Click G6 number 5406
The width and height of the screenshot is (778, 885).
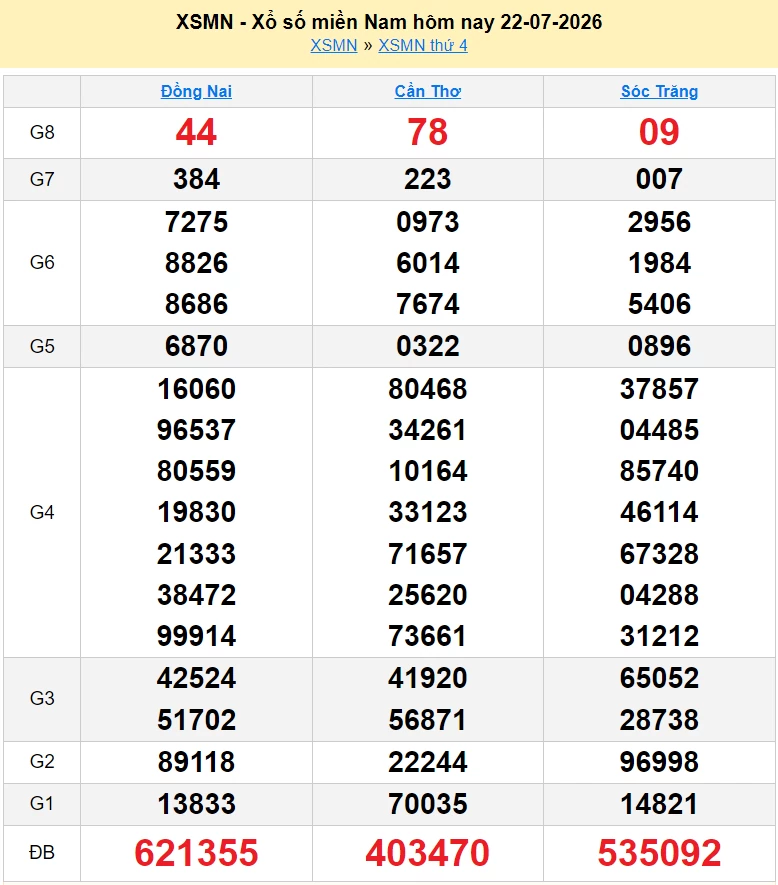pos(659,304)
